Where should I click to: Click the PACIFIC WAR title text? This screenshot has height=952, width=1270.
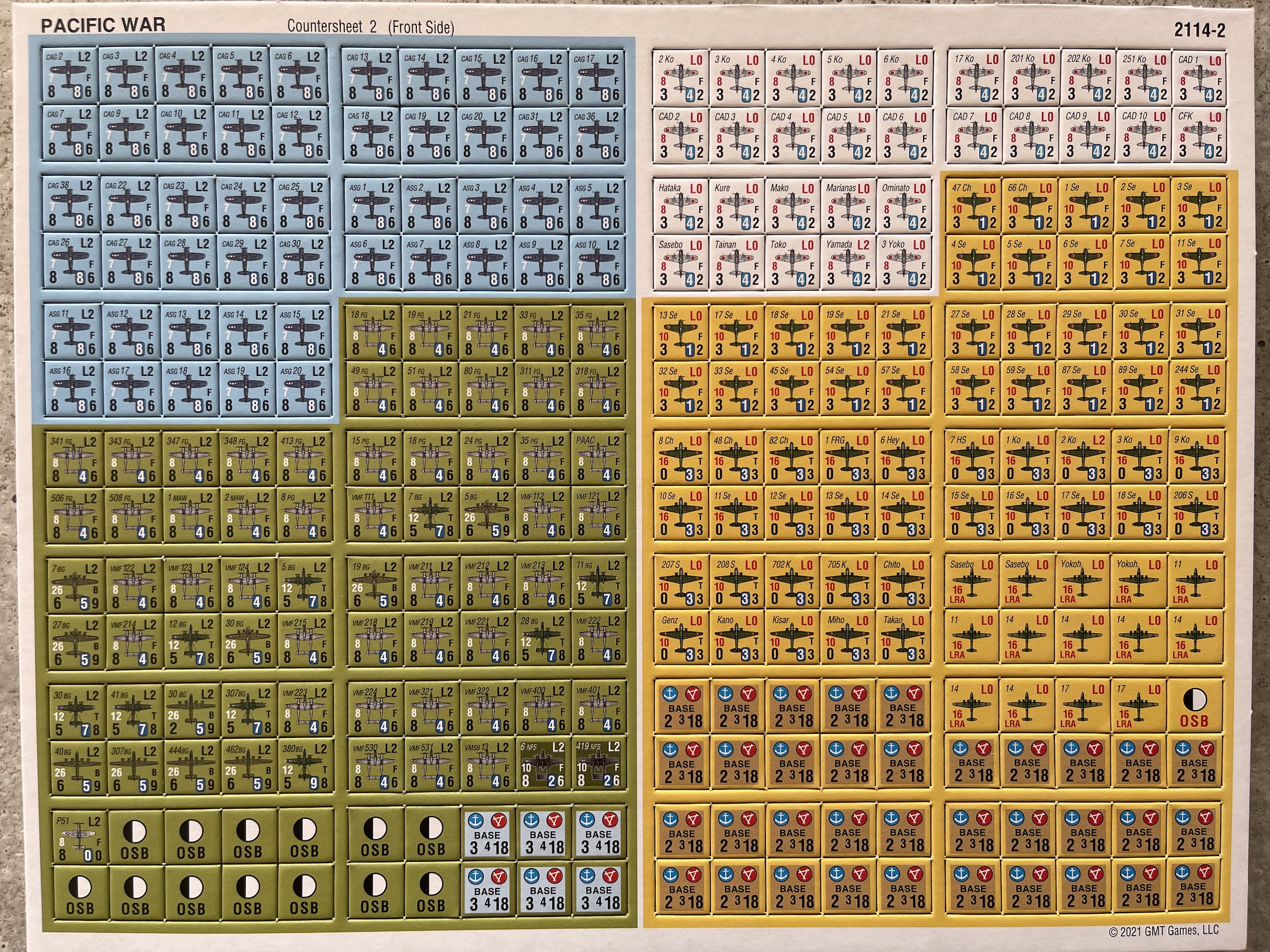(x=103, y=25)
